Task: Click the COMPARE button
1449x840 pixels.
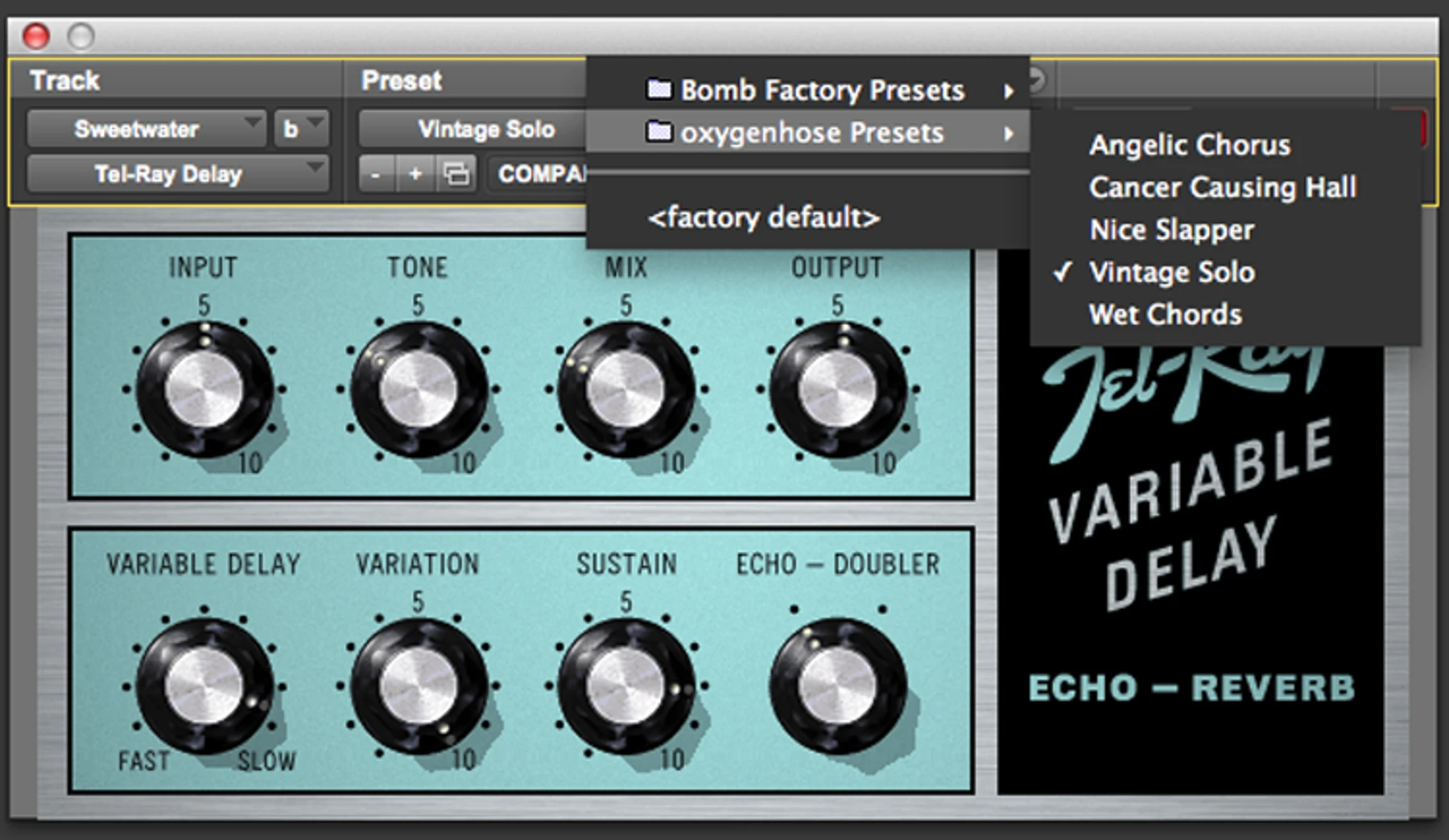Action: pos(538,174)
